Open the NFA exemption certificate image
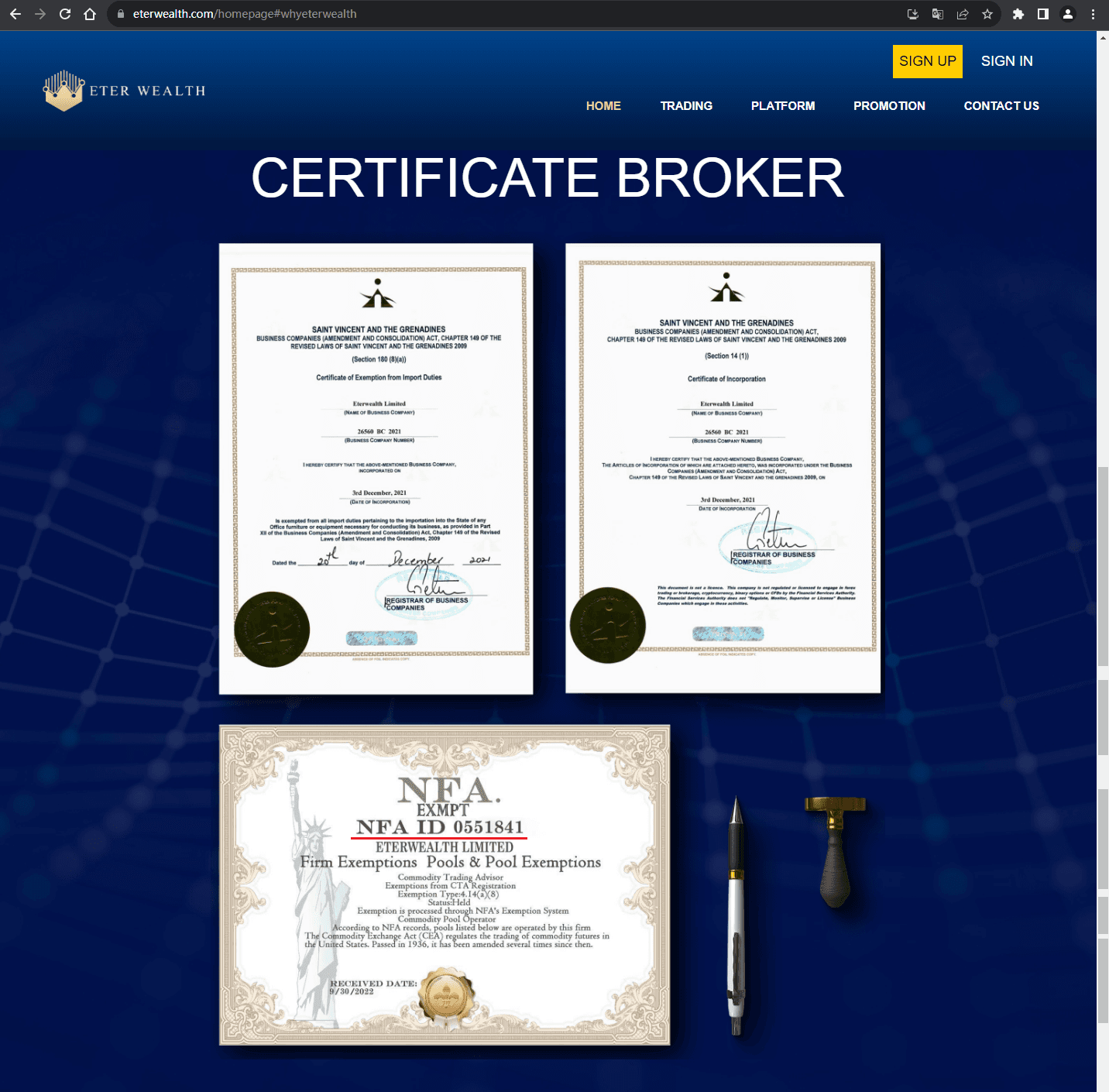The width and height of the screenshot is (1109, 1092). (445, 885)
